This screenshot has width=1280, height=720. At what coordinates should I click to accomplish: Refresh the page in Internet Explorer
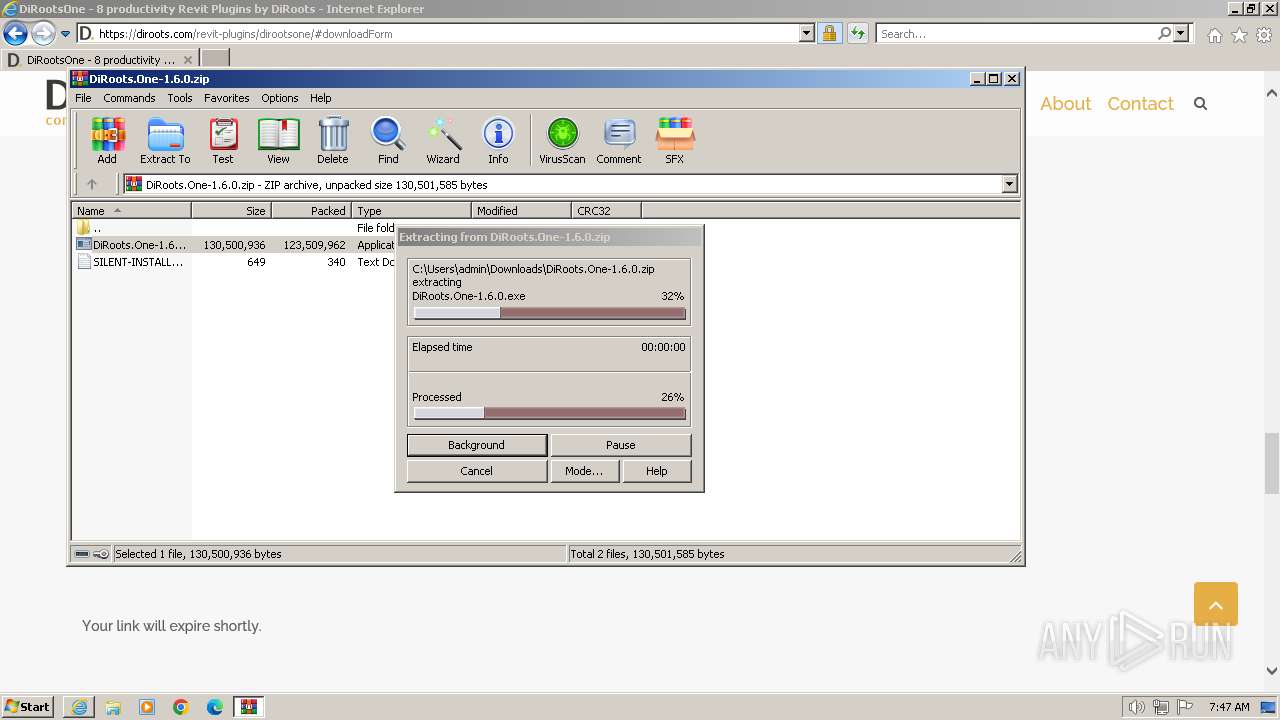(x=857, y=33)
